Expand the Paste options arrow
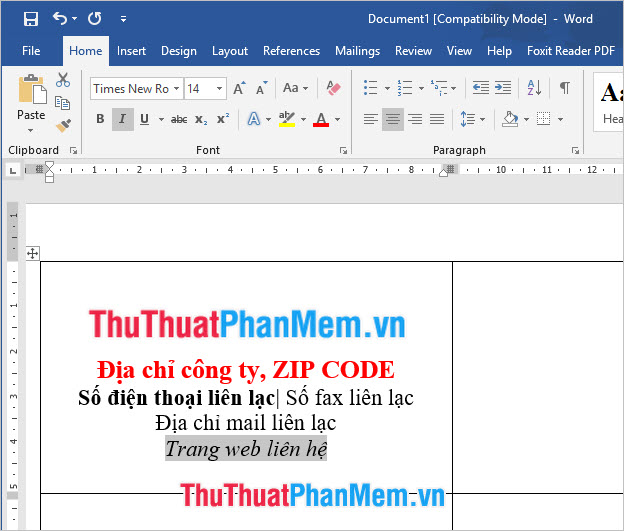This screenshot has width=624, height=531. pos(30,131)
